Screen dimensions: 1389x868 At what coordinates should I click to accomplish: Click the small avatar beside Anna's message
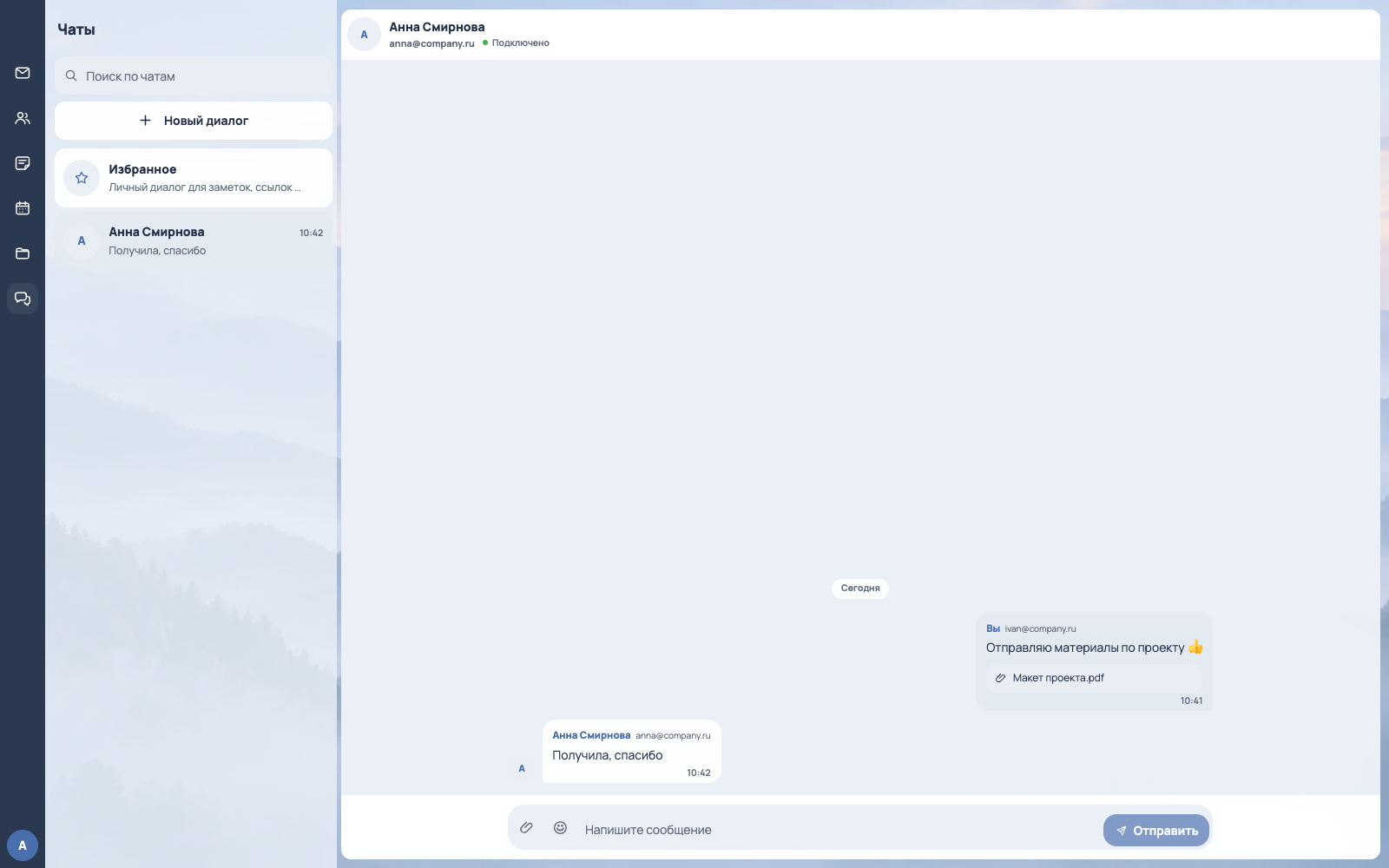point(522,768)
